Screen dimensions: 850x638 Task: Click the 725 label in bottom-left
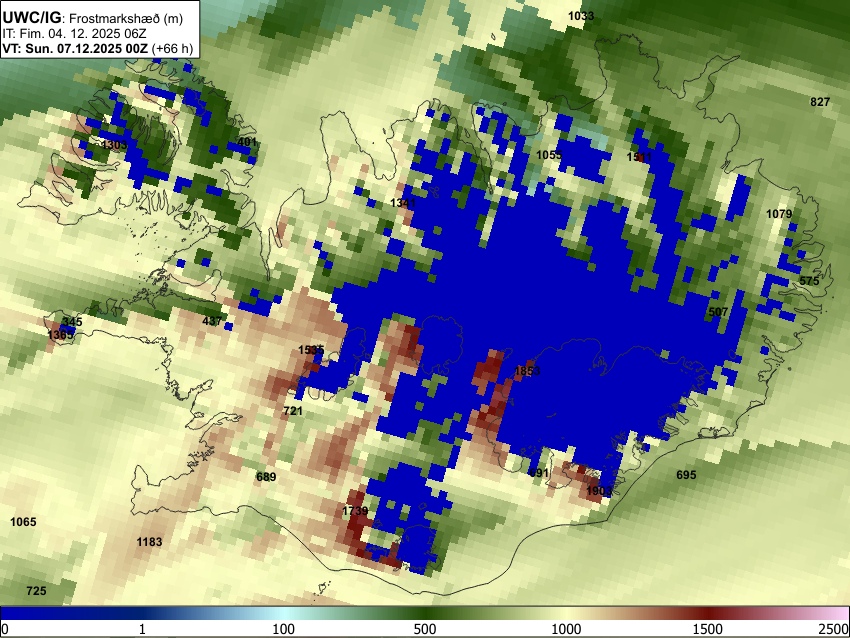click(36, 591)
